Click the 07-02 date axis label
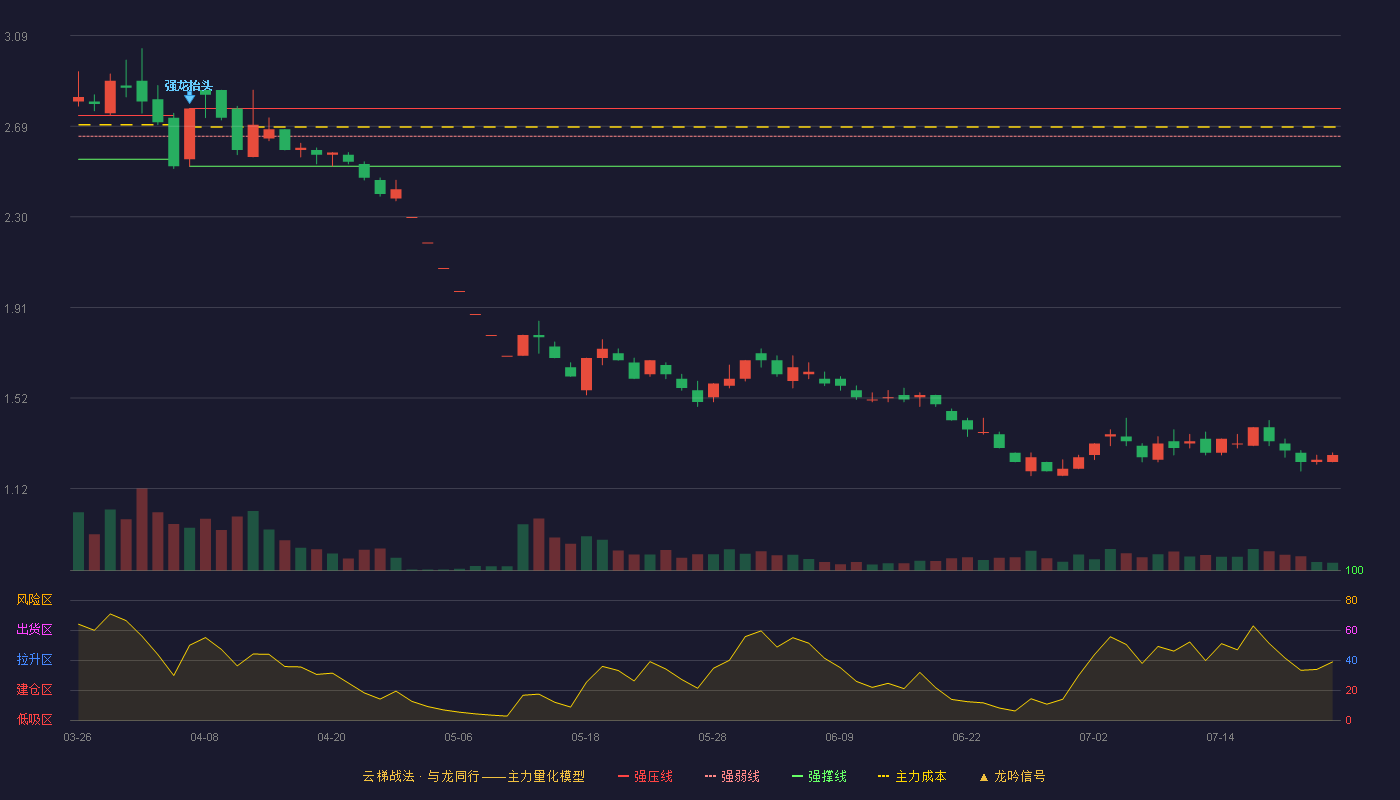Image resolution: width=1400 pixels, height=800 pixels. (1093, 737)
